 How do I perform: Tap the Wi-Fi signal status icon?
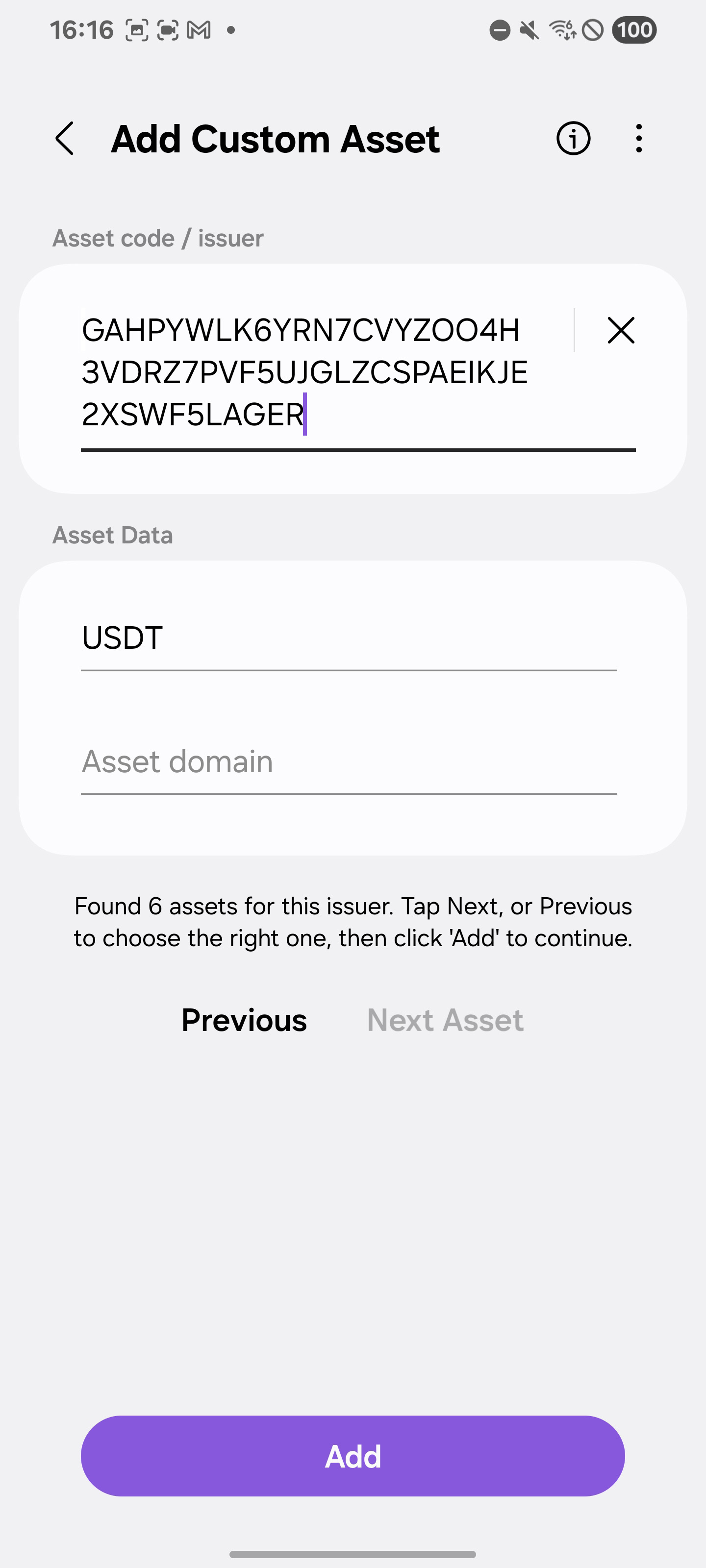pyautogui.click(x=562, y=30)
